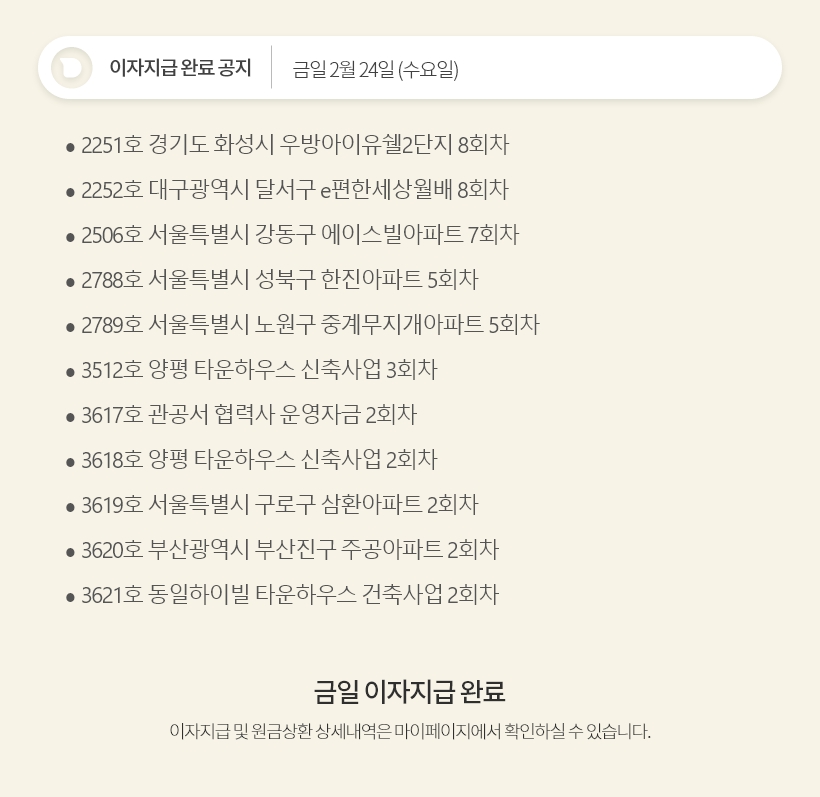Click the 마이페이지 notice text at the bottom

[x=410, y=731]
